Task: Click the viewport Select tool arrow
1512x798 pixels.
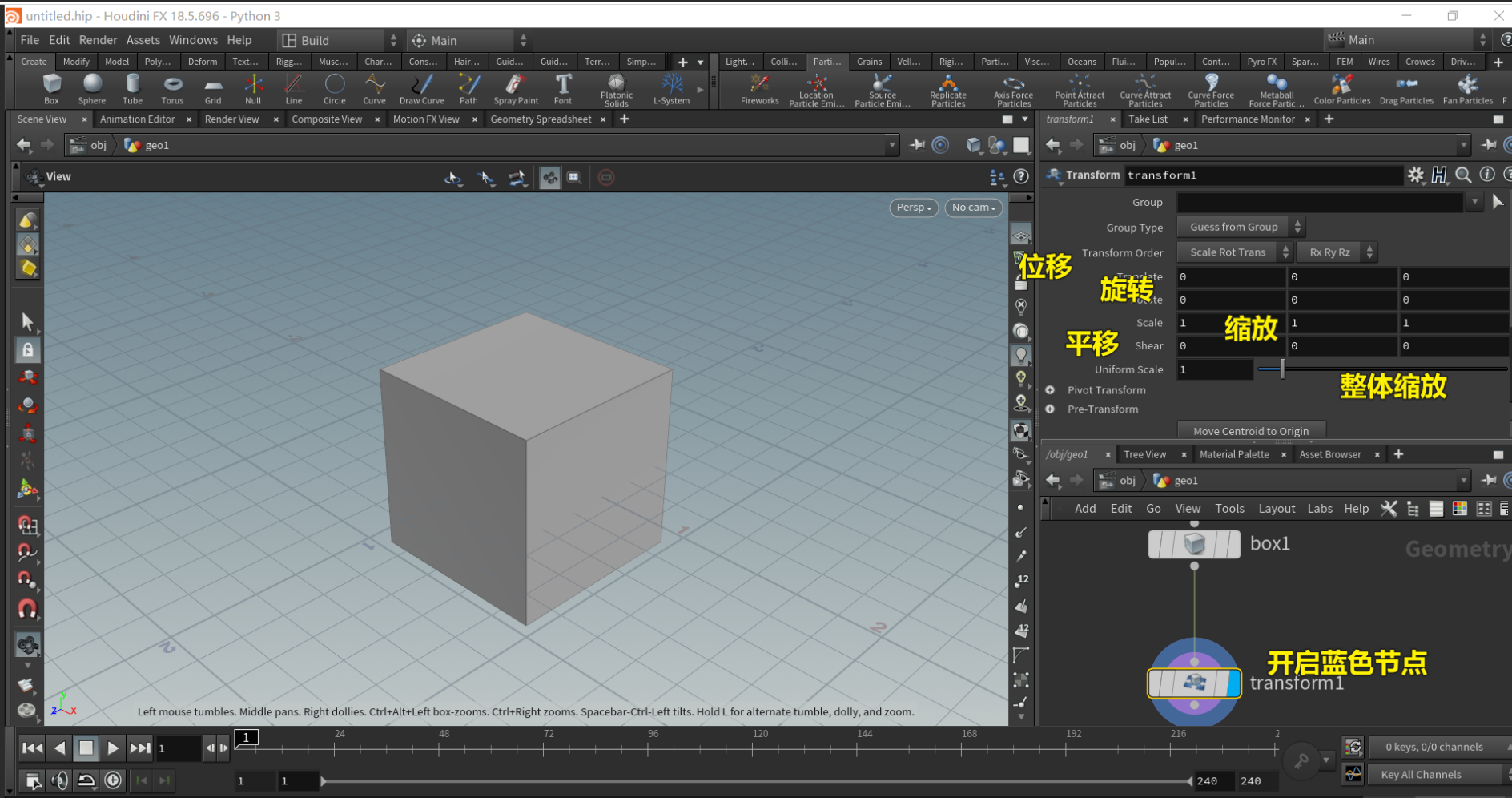Action: [x=27, y=321]
